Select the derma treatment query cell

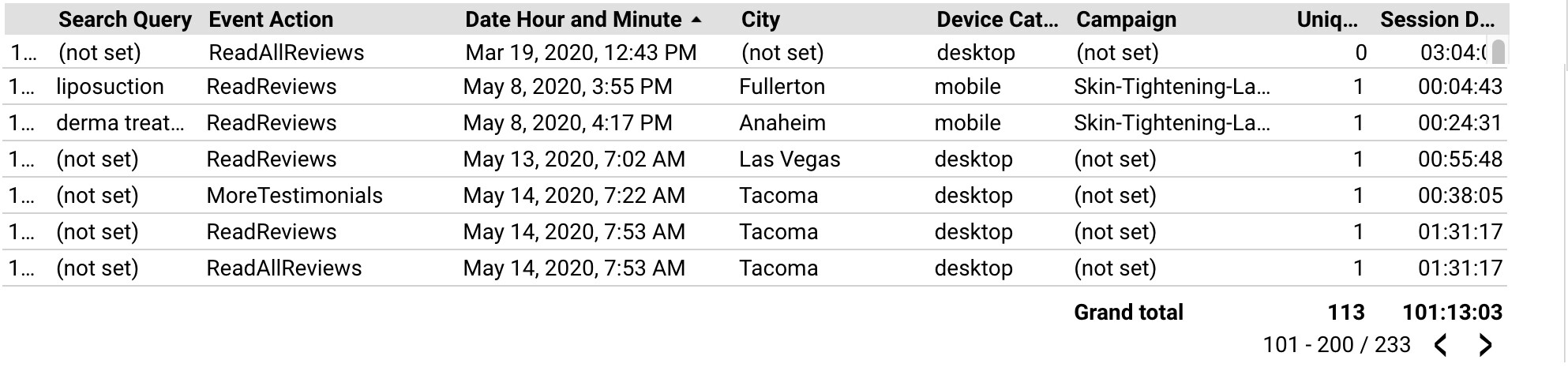(x=120, y=123)
